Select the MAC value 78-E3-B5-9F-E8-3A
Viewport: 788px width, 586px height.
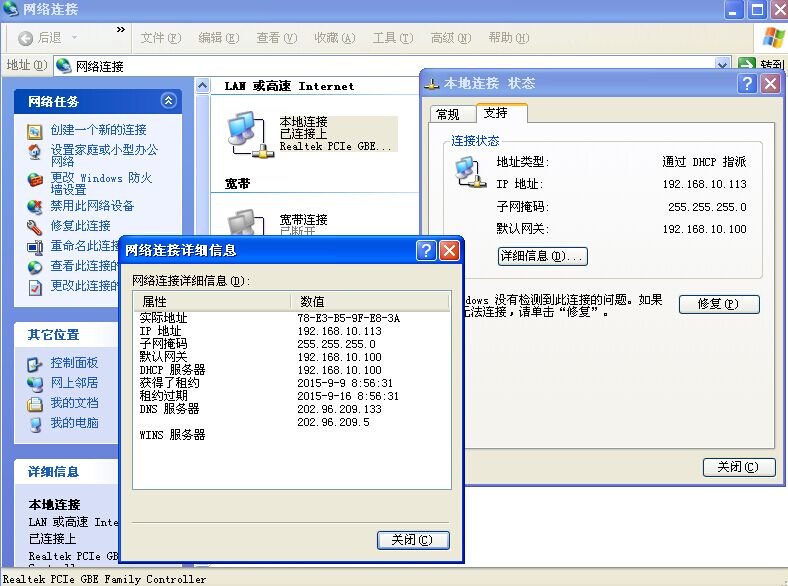coord(348,318)
